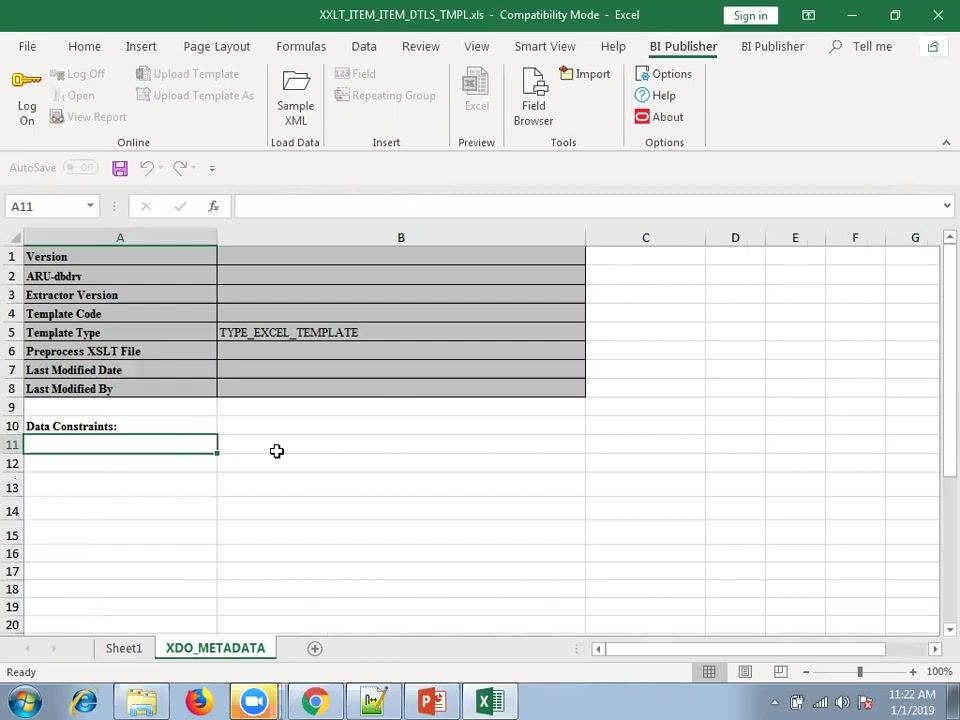
Task: Click Upload Template As
Action: [195, 95]
